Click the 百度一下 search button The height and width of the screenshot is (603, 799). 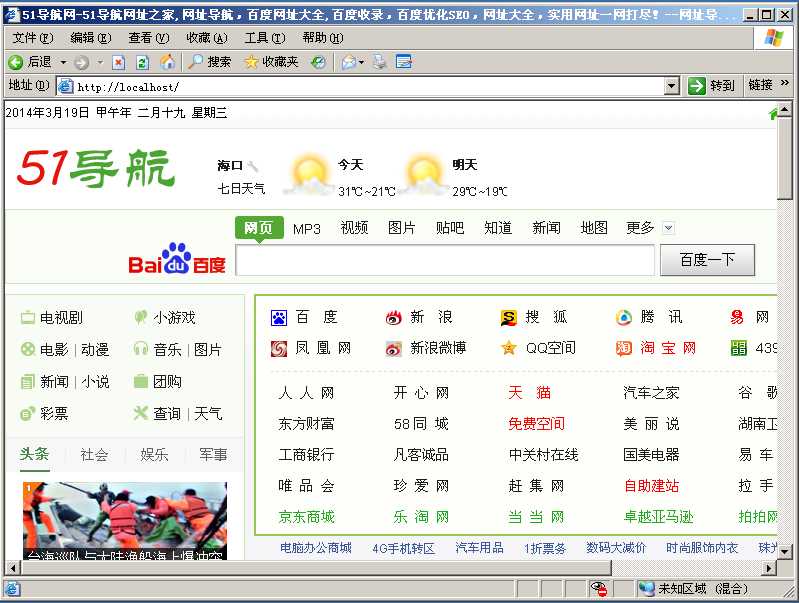(707, 260)
